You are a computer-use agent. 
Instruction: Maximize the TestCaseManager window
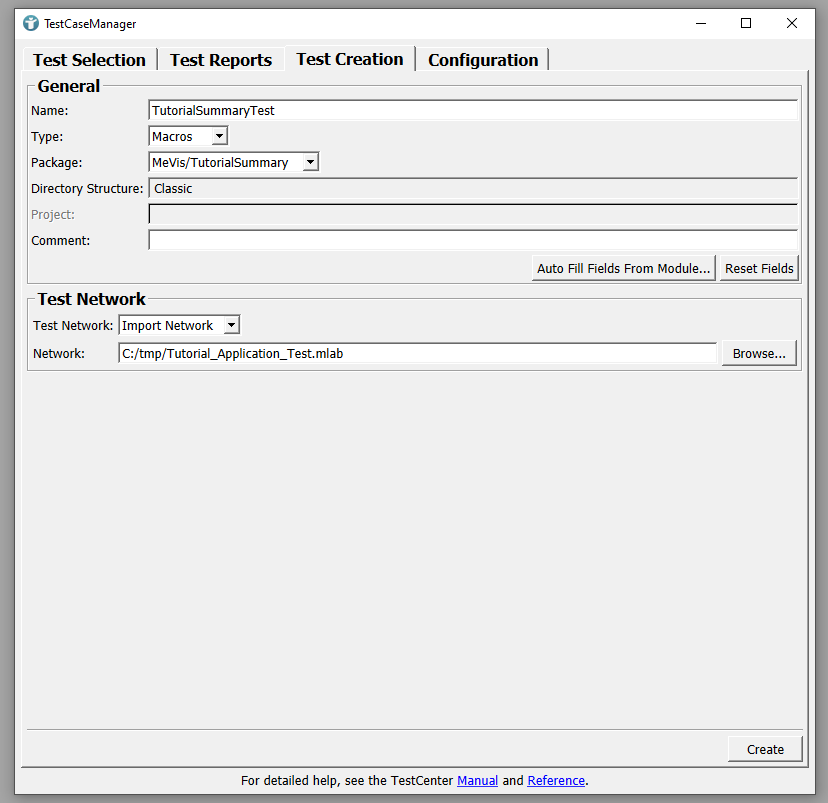point(746,23)
